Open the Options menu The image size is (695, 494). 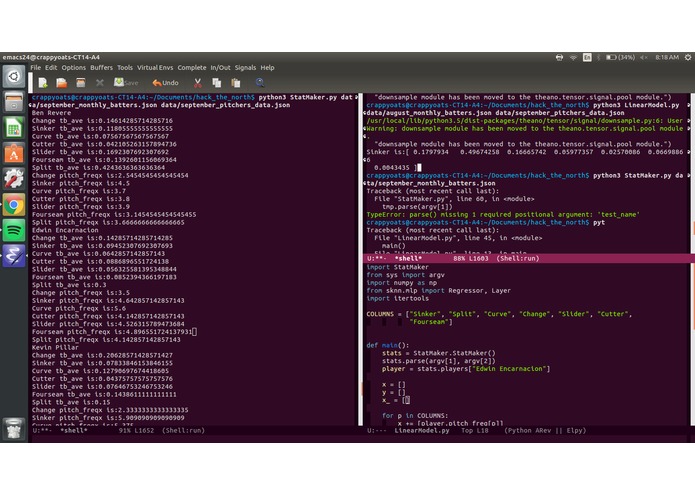(74, 67)
